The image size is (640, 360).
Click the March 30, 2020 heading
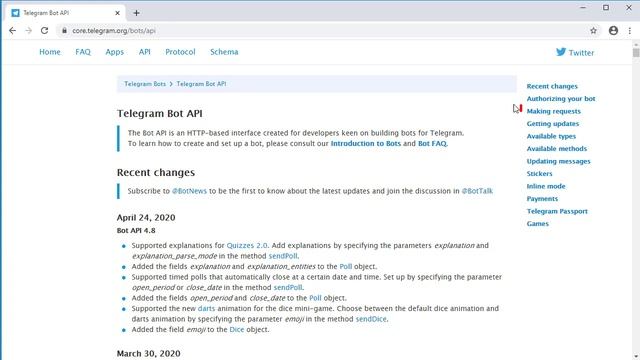(149, 353)
